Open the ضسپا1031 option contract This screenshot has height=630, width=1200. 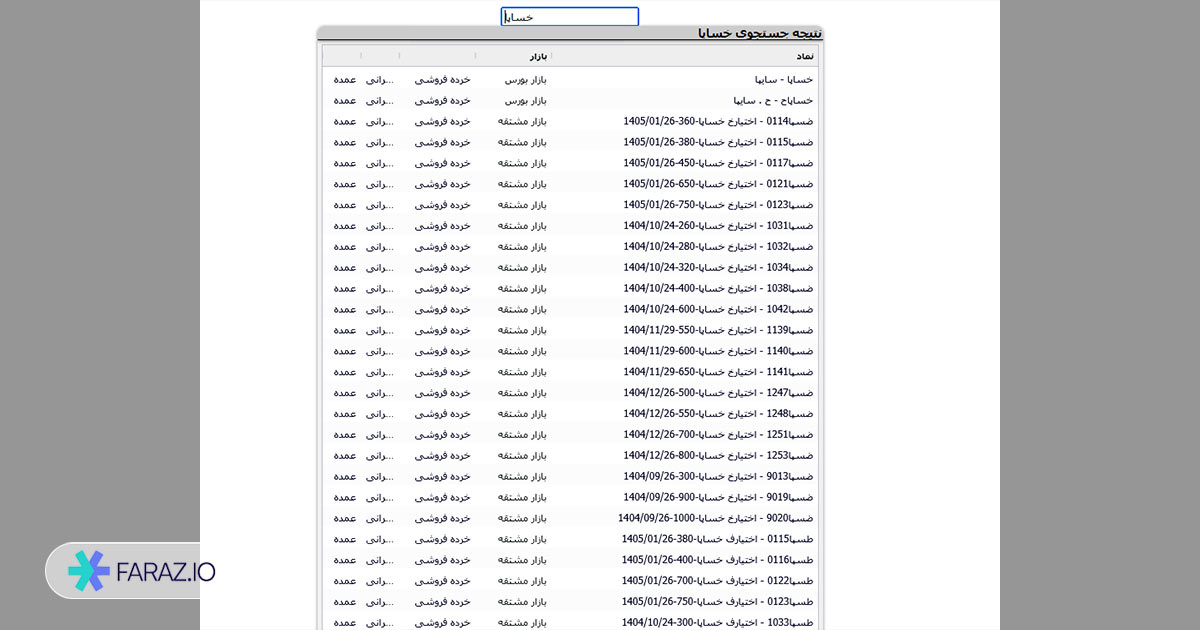[718, 226]
